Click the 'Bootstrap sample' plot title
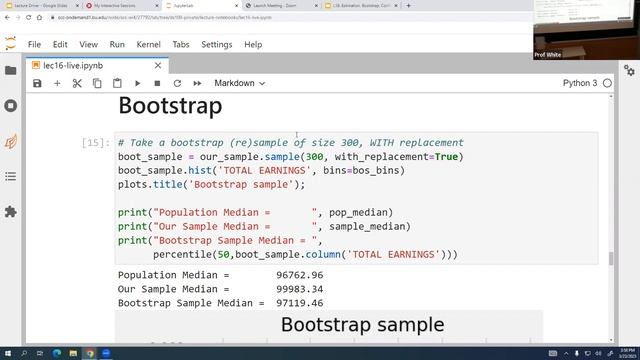The width and height of the screenshot is (640, 360). (x=362, y=325)
